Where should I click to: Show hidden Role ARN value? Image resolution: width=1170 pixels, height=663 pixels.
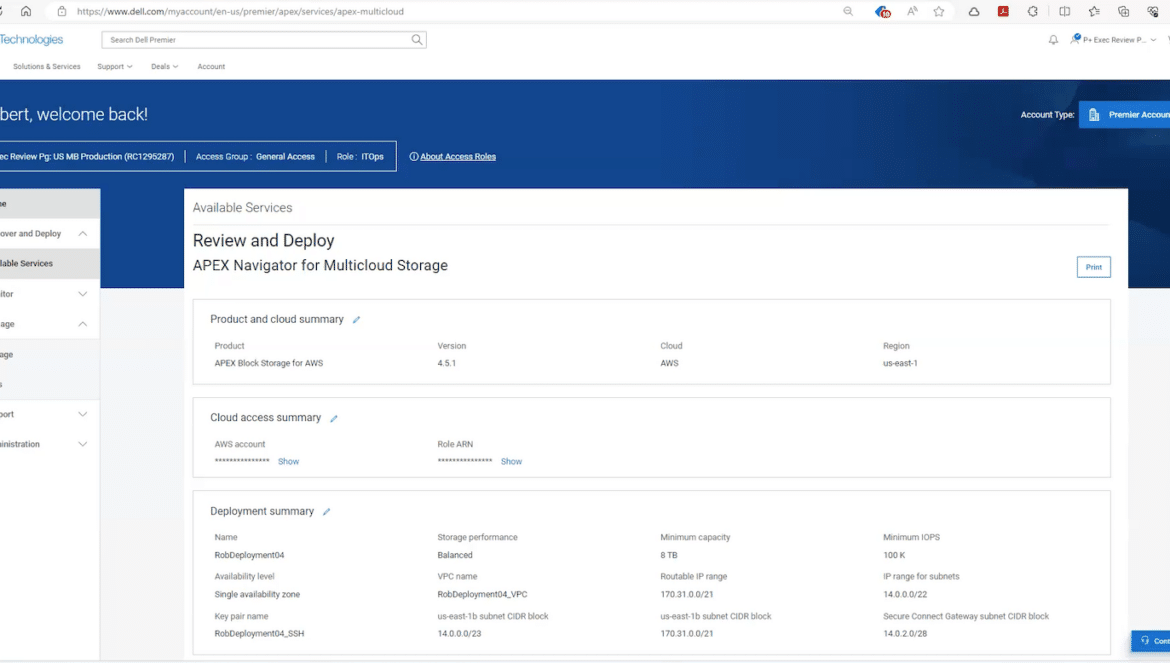click(x=511, y=462)
